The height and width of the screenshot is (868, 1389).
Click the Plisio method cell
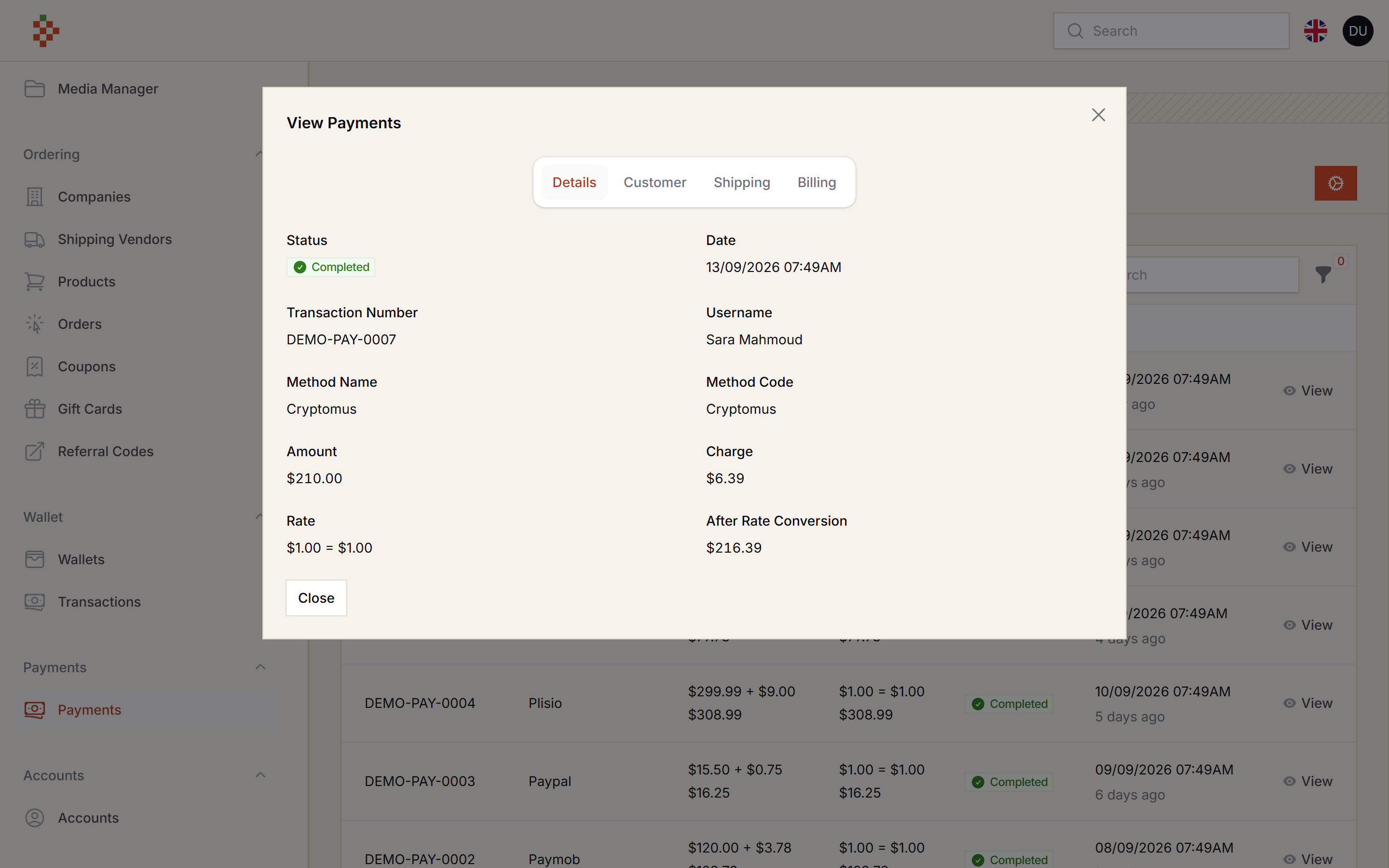click(x=545, y=703)
